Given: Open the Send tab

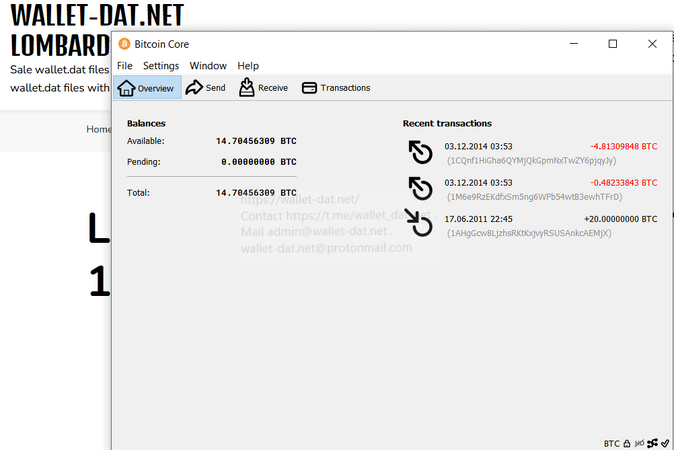Looking at the screenshot, I should 205,88.
